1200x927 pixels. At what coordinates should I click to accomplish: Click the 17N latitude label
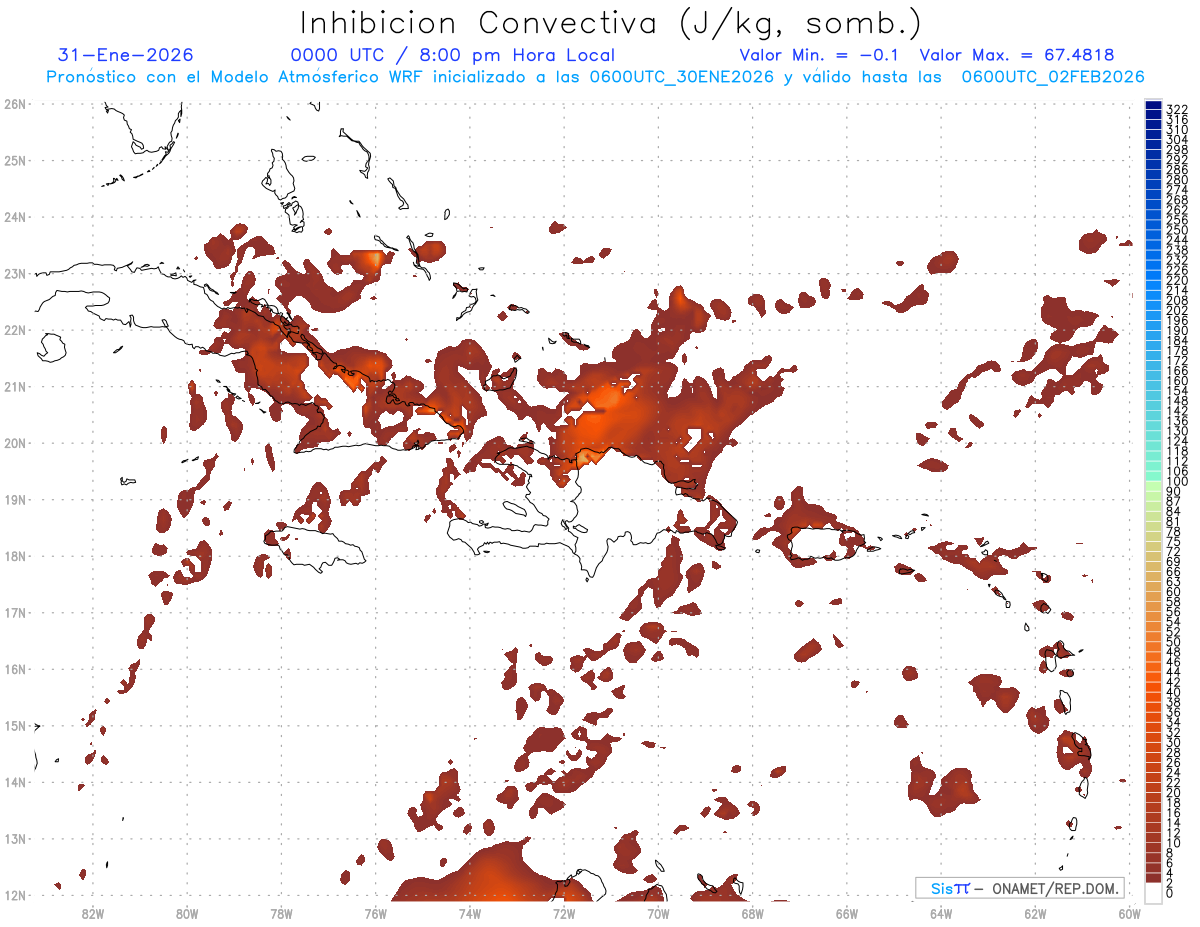15,612
